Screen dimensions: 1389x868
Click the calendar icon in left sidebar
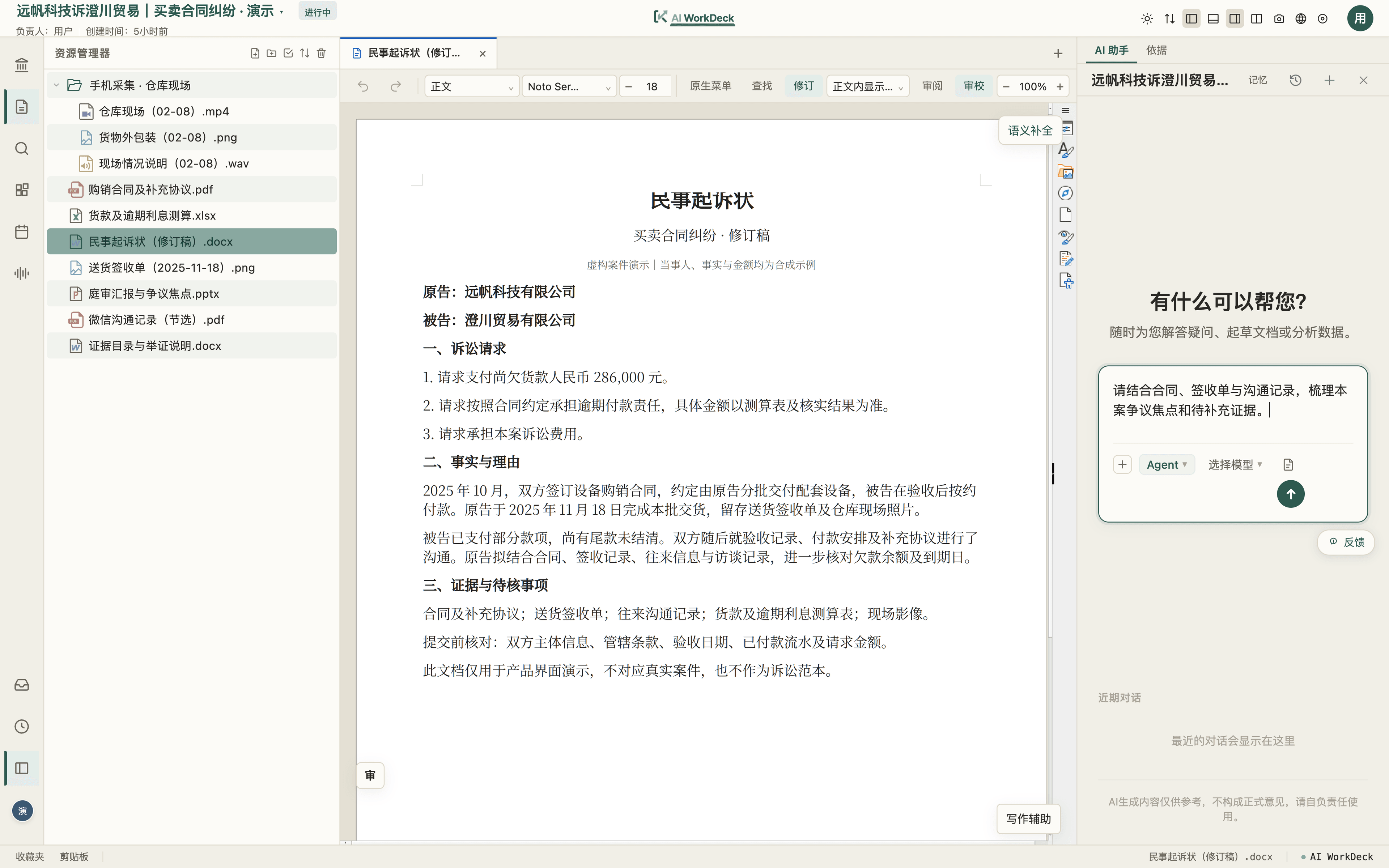pyautogui.click(x=22, y=232)
